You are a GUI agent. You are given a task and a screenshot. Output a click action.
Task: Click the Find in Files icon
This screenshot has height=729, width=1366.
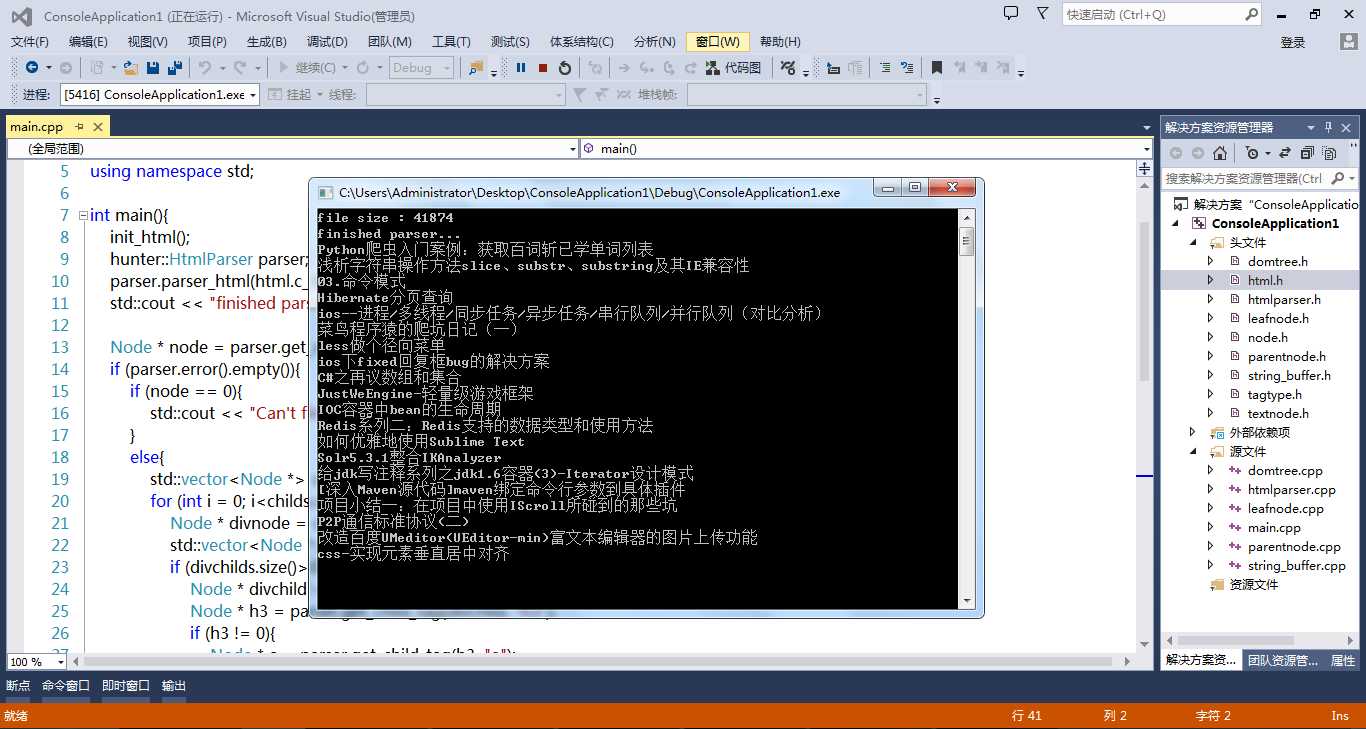click(x=476, y=67)
